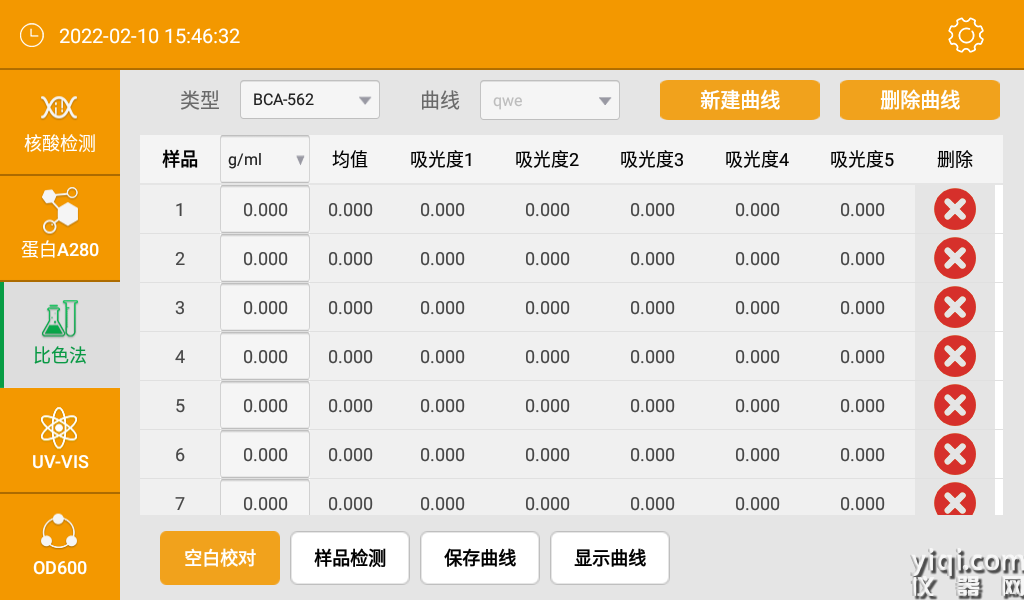This screenshot has height=600, width=1024.
Task: Open the 核酸检测 nucleic acid module
Action: (x=60, y=123)
